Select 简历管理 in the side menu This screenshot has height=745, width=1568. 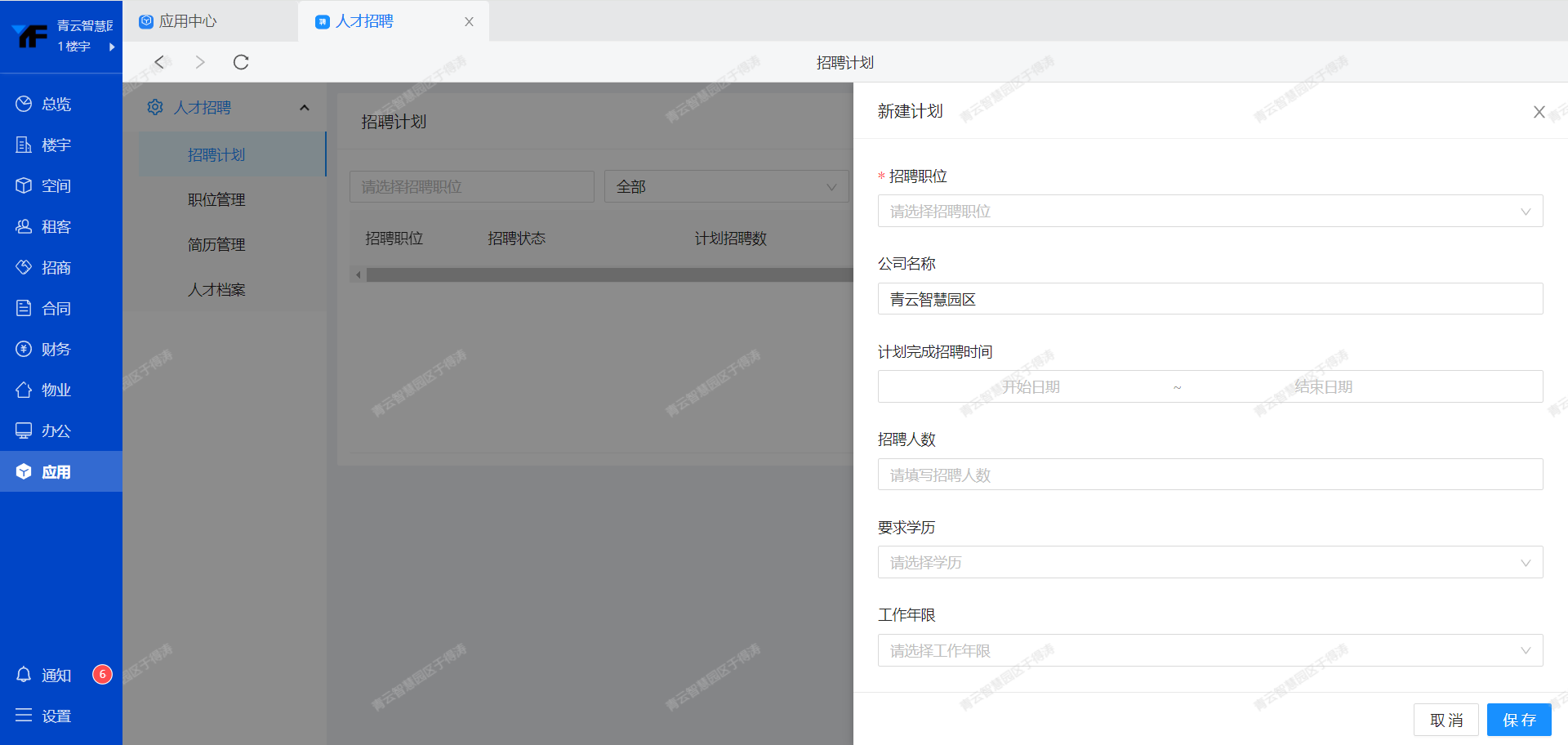point(216,245)
